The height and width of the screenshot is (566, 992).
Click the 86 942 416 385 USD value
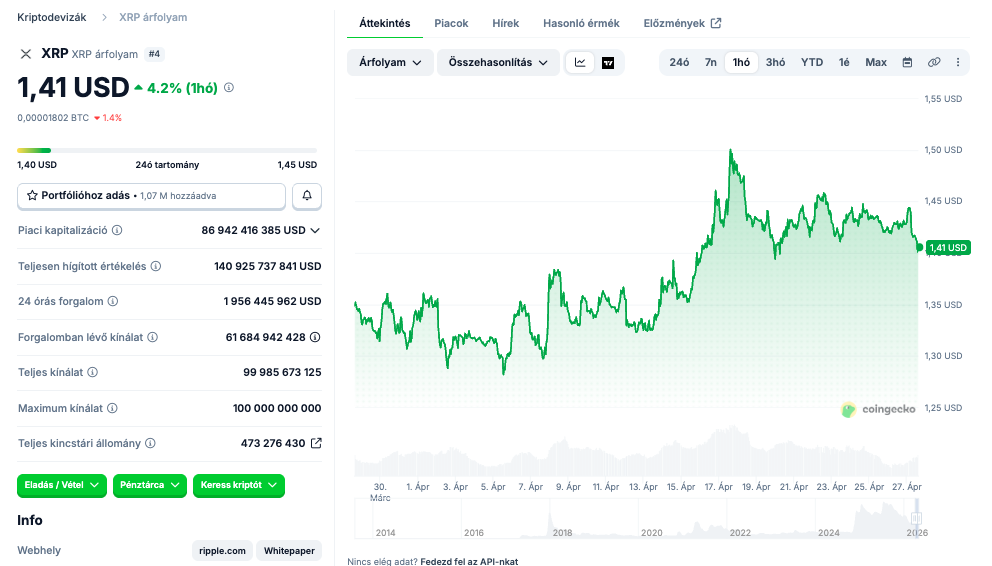coord(254,230)
